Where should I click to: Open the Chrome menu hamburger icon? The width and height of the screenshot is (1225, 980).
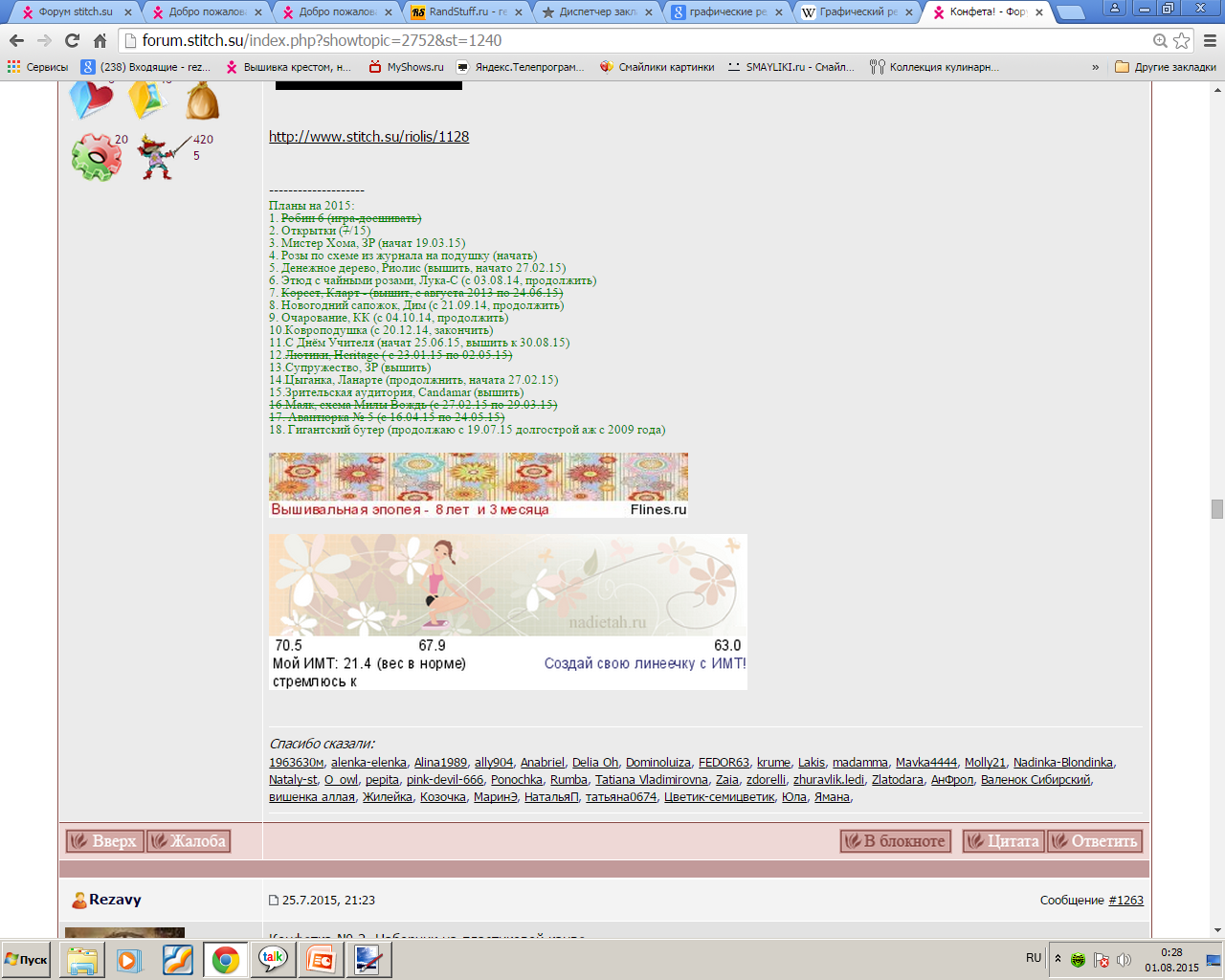[1210, 40]
